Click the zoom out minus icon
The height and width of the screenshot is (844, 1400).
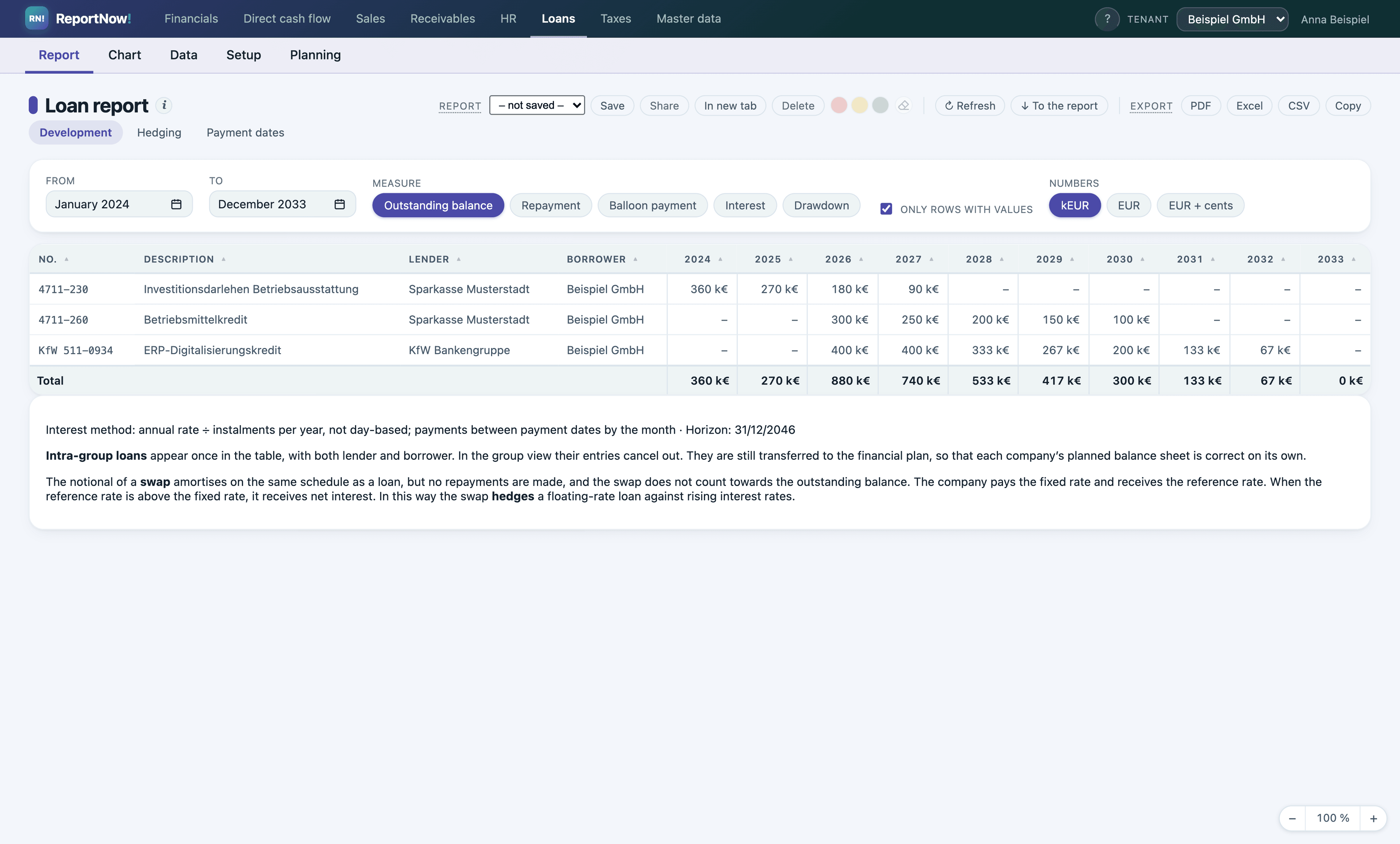click(x=1292, y=818)
